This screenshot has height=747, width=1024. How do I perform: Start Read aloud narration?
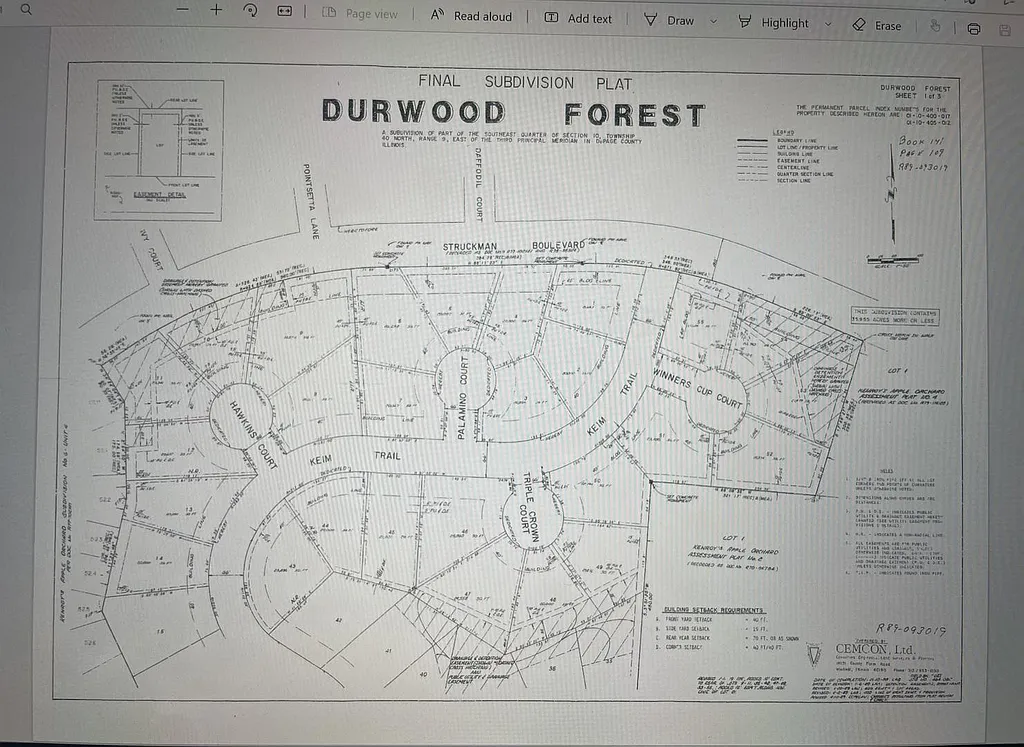(x=470, y=16)
